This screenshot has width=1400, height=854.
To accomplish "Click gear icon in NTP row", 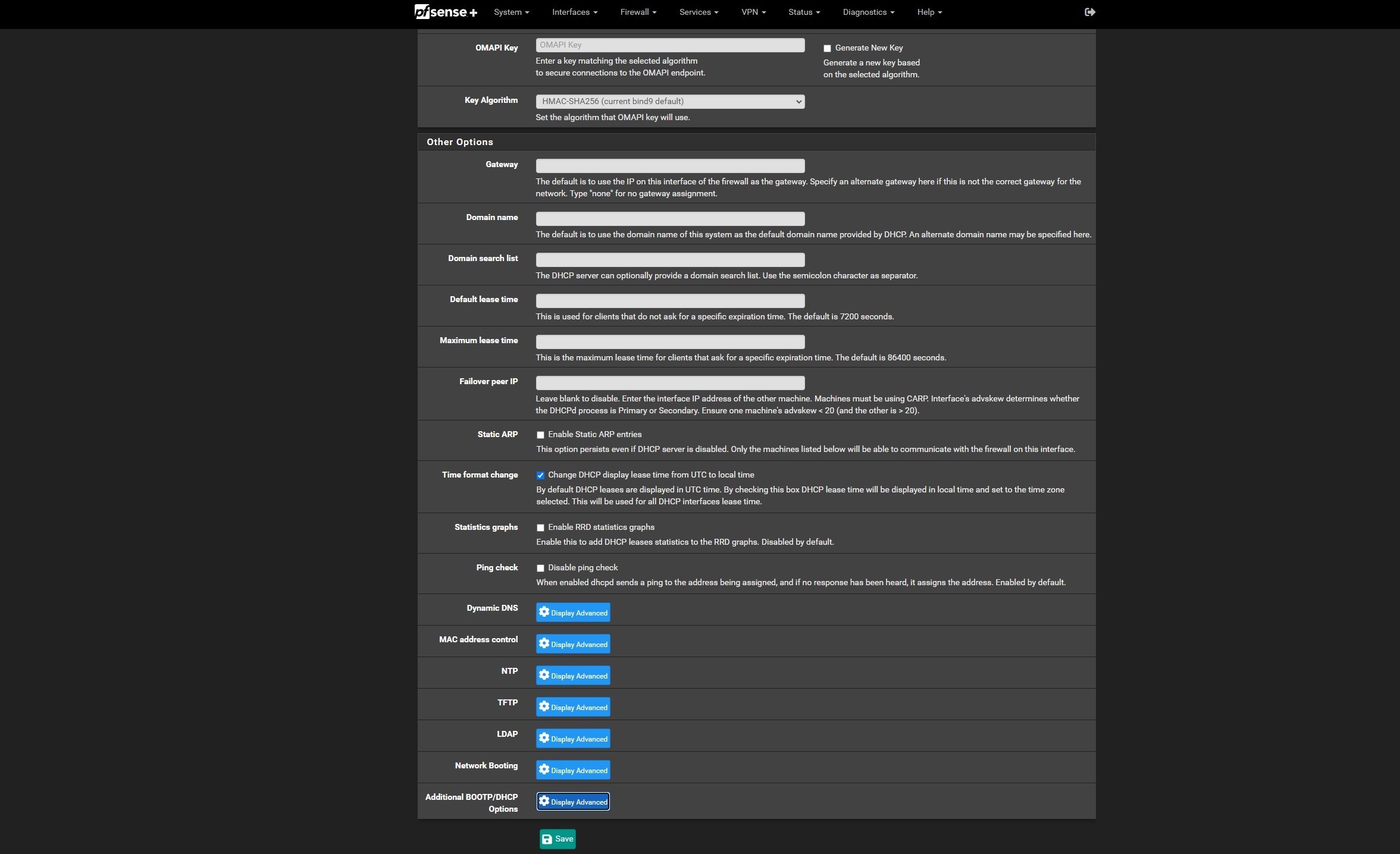I will click(544, 675).
